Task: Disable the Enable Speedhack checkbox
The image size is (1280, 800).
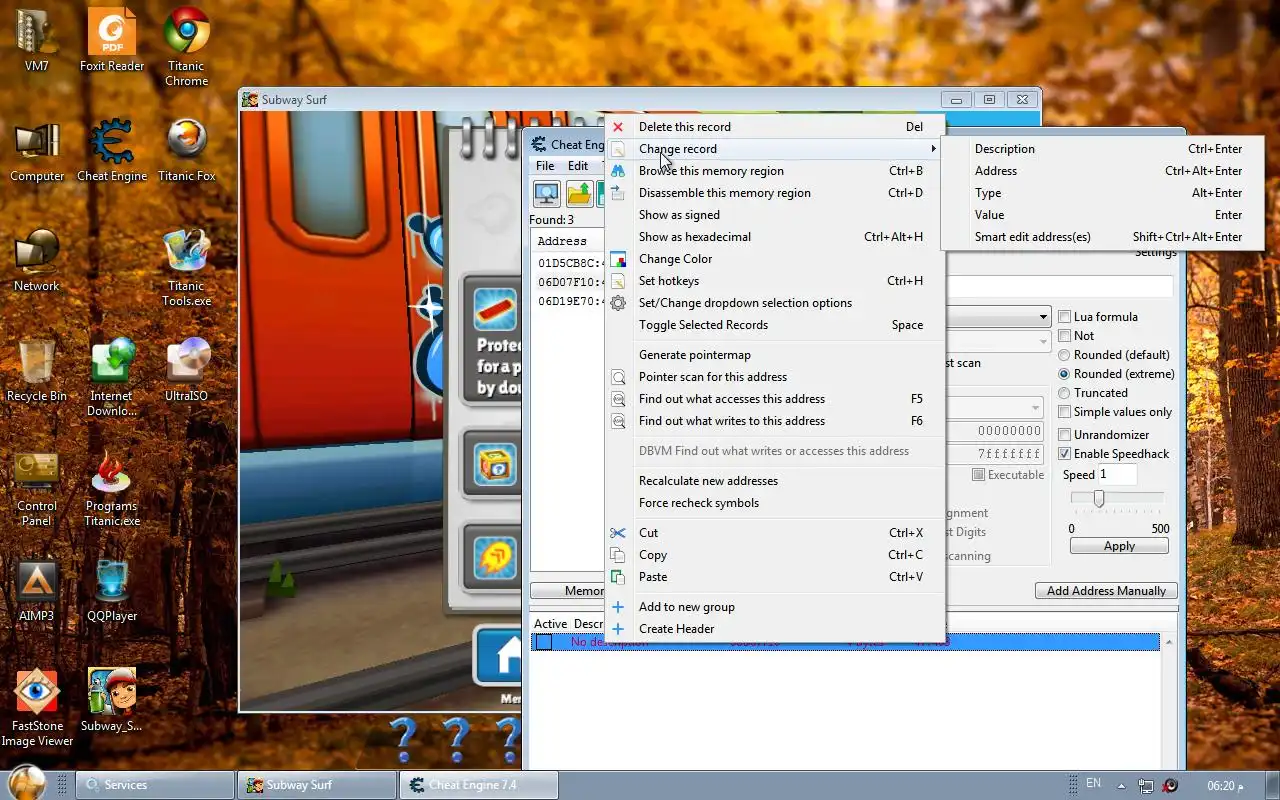Action: coord(1065,454)
